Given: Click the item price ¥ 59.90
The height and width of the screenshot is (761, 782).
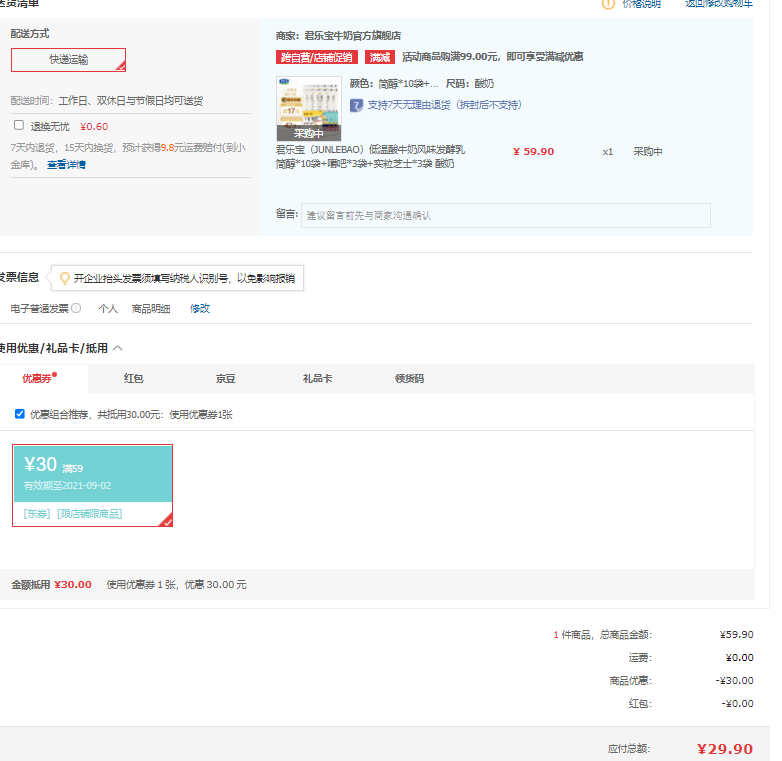Looking at the screenshot, I should coord(533,152).
